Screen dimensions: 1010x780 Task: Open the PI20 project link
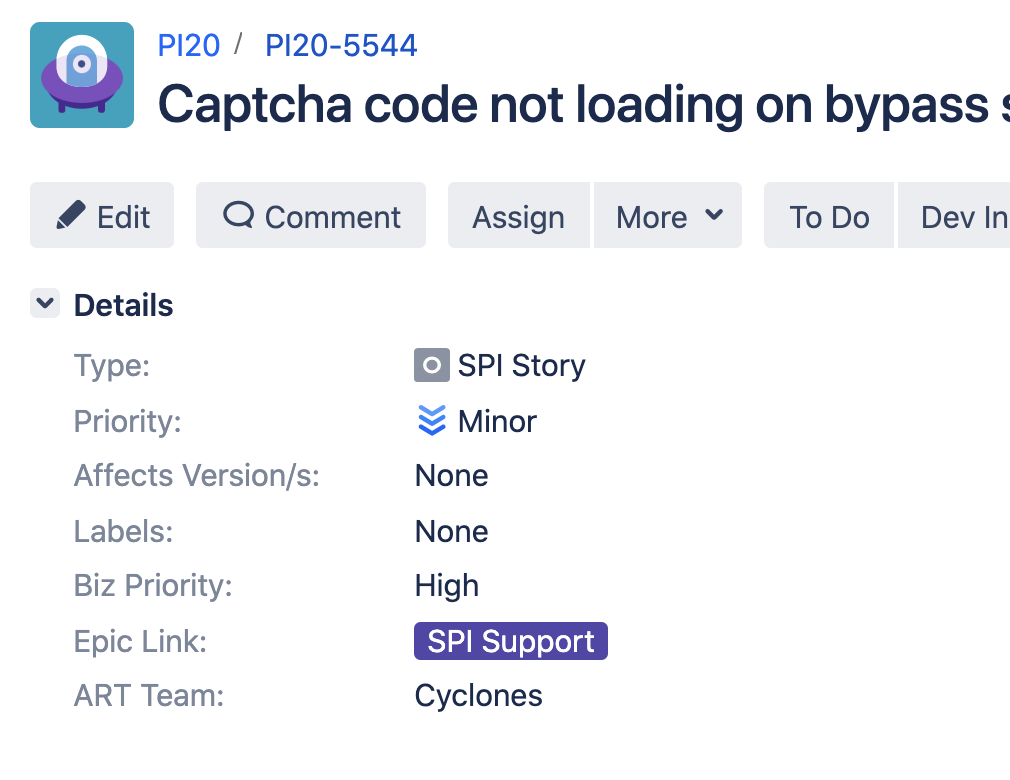[x=189, y=46]
